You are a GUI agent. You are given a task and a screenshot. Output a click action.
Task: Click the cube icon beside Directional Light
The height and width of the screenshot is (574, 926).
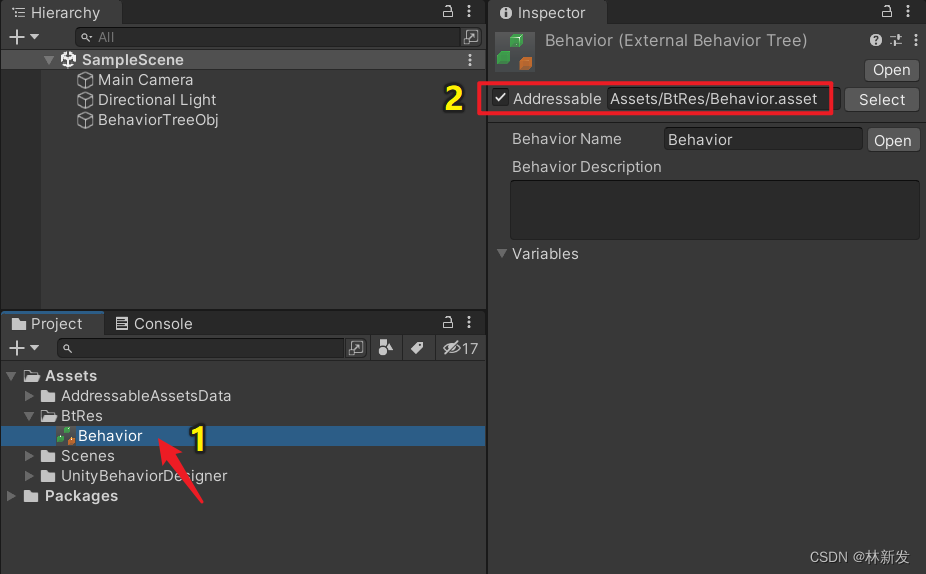pos(85,100)
